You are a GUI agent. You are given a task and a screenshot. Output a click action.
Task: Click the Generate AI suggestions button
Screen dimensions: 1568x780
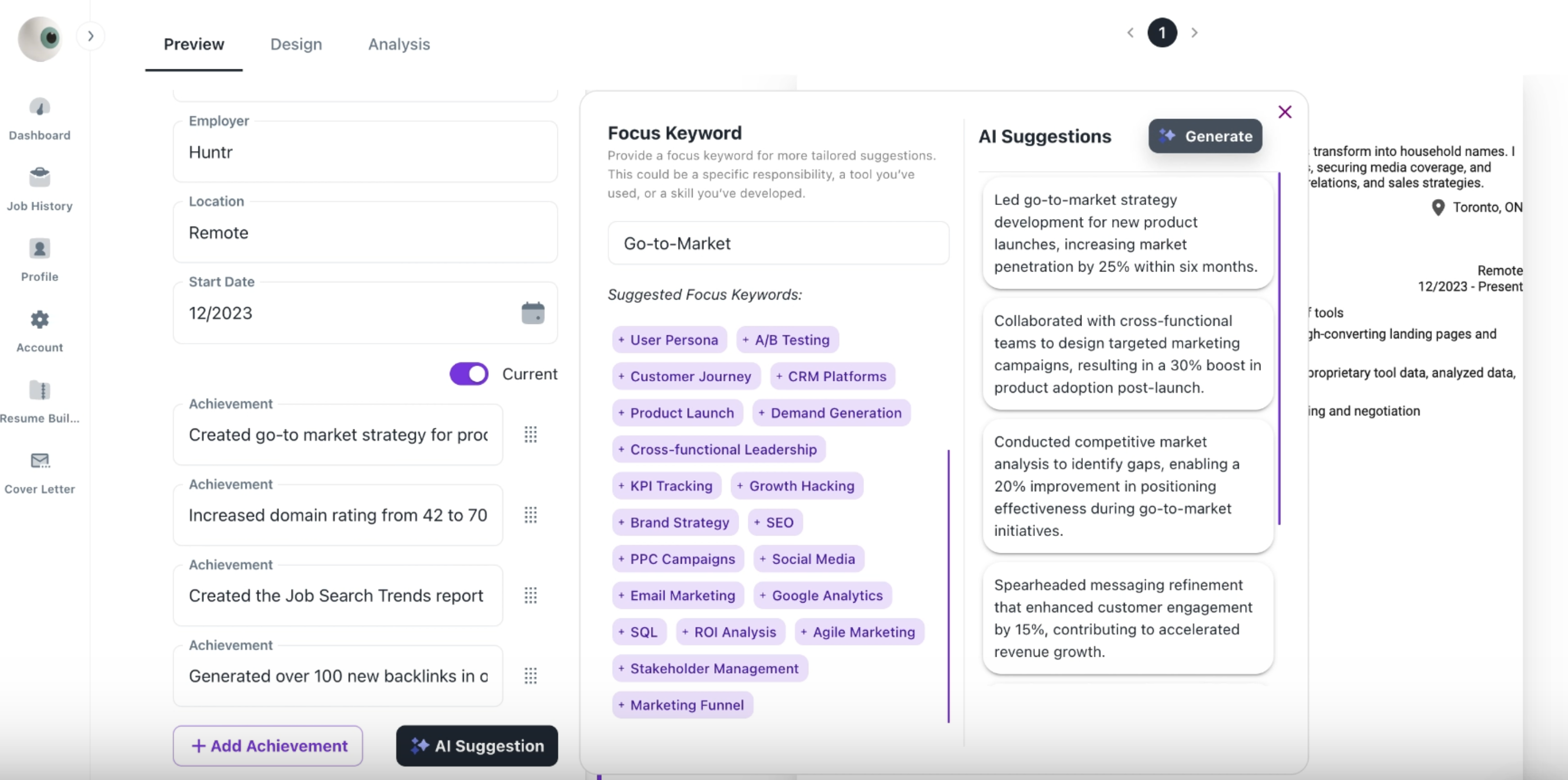(x=1205, y=136)
